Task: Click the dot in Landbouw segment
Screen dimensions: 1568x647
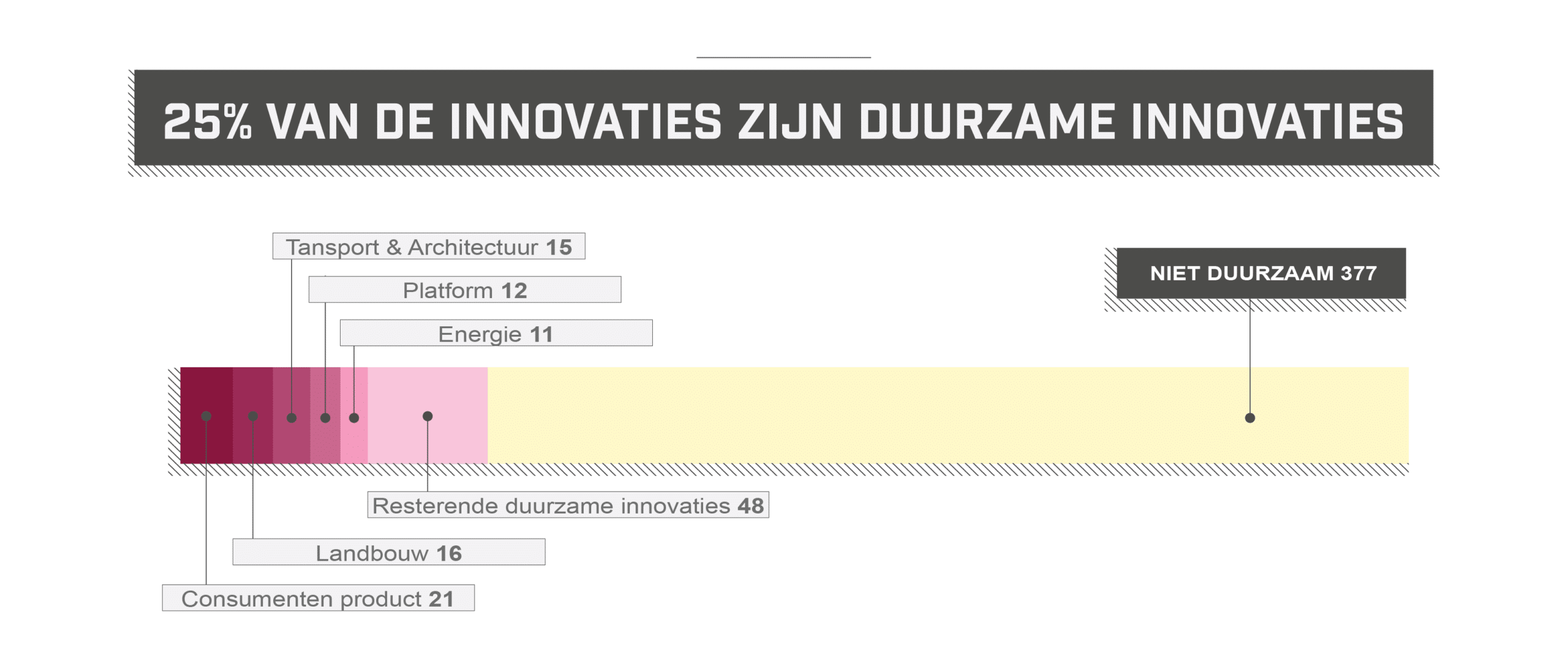Action: pyautogui.click(x=253, y=416)
